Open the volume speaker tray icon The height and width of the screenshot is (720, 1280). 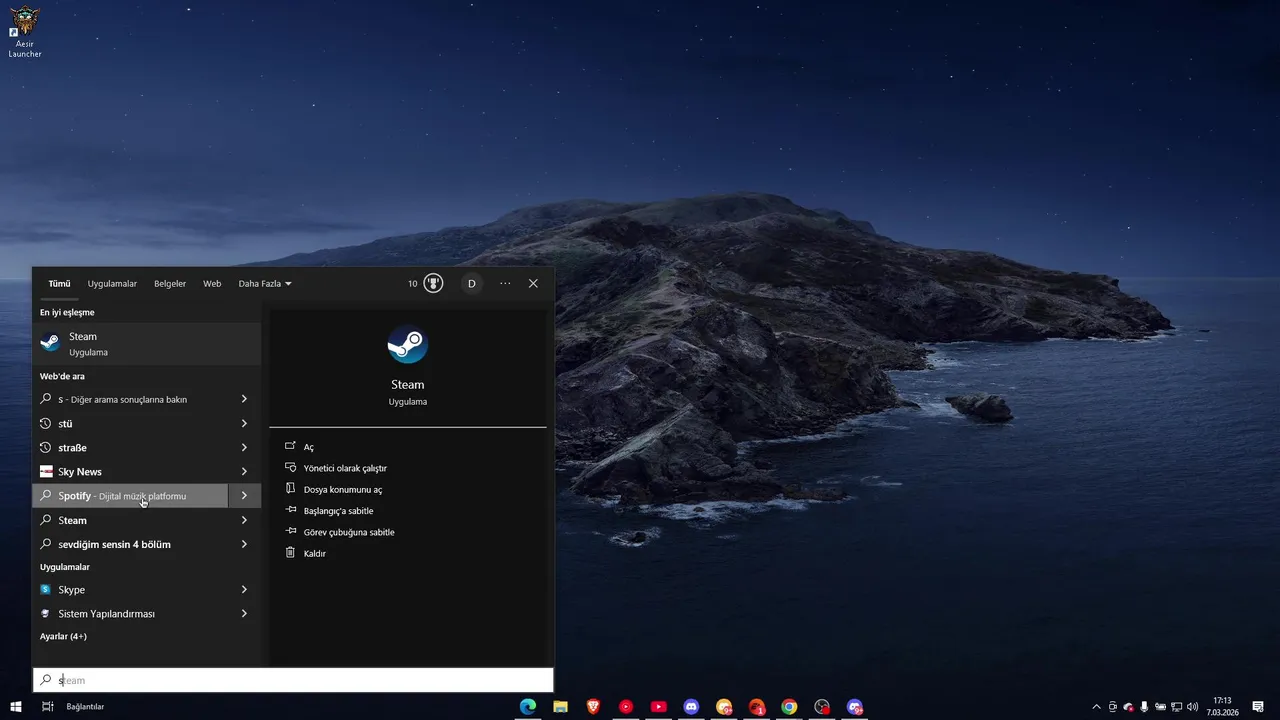(1192, 707)
